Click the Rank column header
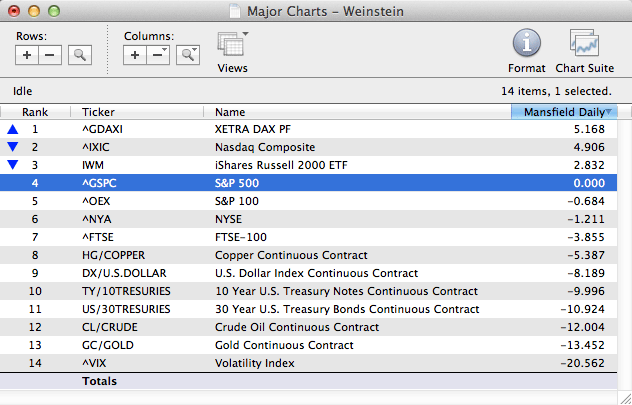 tap(36, 112)
